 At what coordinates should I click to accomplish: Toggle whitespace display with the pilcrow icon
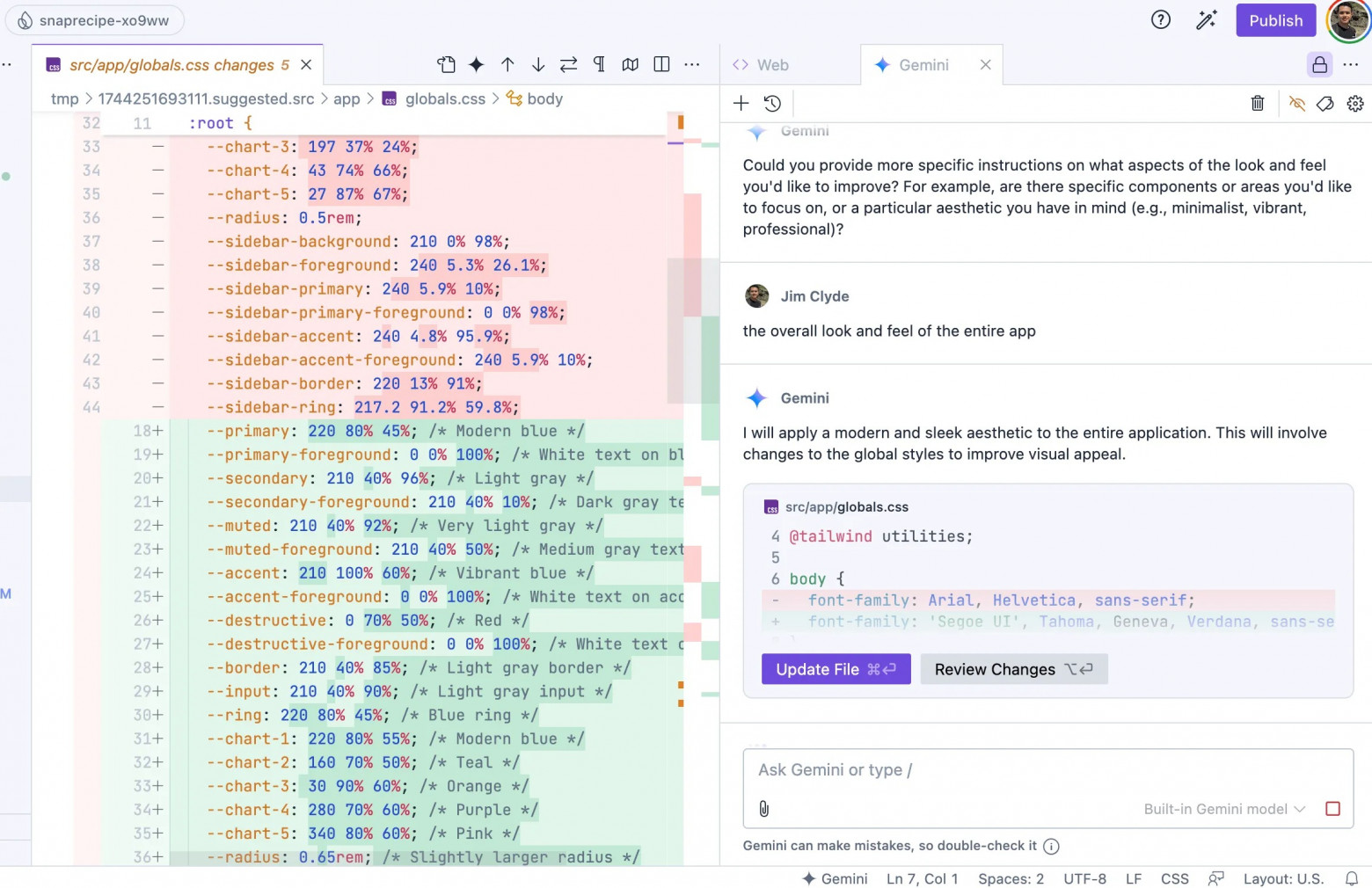click(599, 64)
